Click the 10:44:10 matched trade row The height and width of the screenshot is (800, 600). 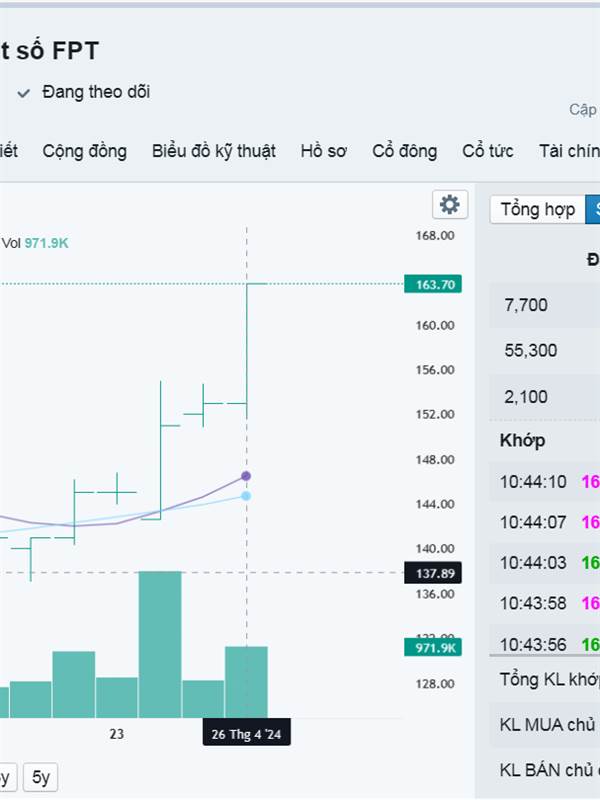(x=545, y=481)
